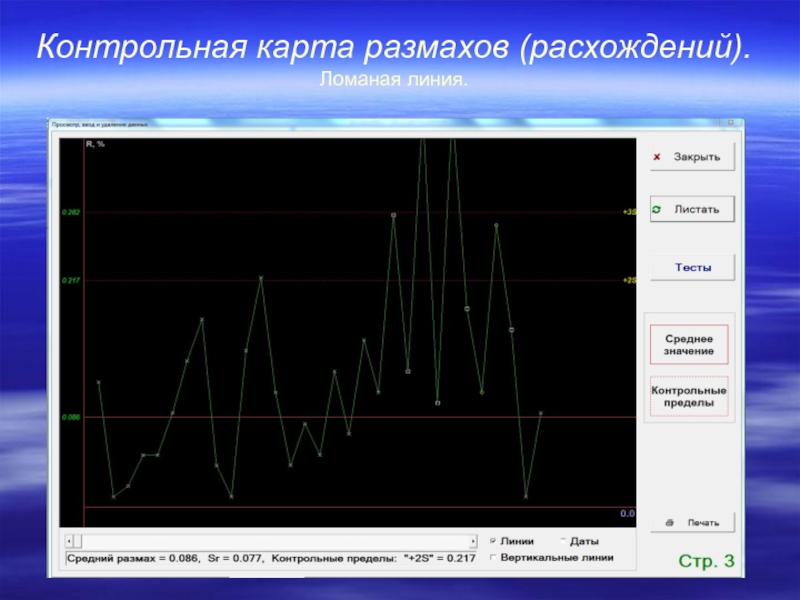The width and height of the screenshot is (800, 600).
Task: Close the window via title bar X
Action: [731, 123]
